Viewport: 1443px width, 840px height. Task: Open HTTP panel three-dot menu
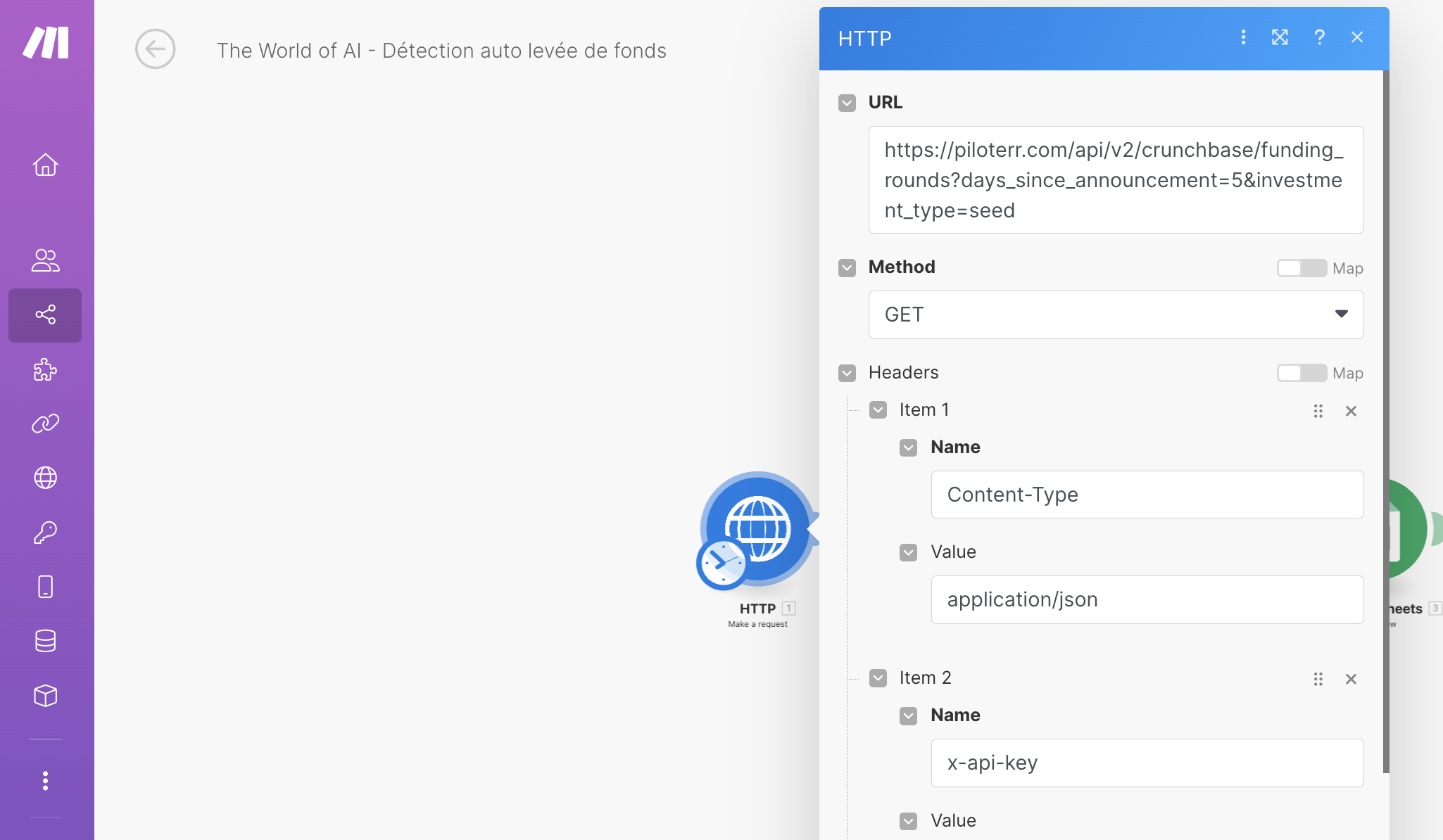coord(1243,37)
